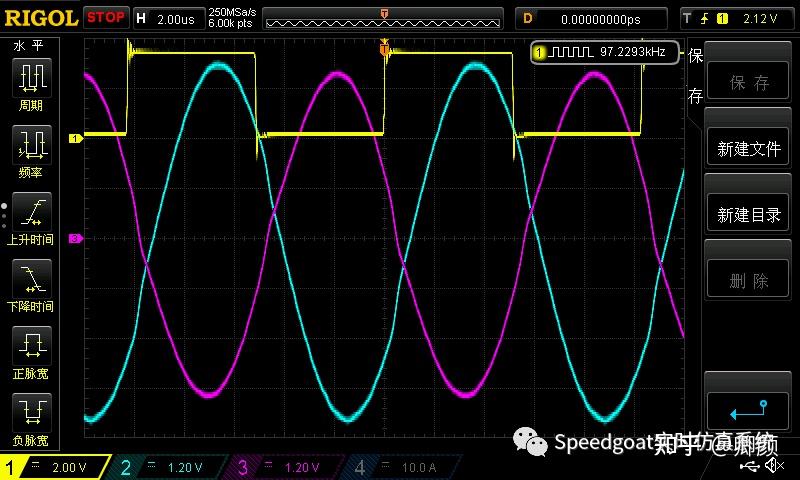Screen dimensions: 800x480
Task: Click the left-side menu page indicator dots
Action: [x=4, y=216]
